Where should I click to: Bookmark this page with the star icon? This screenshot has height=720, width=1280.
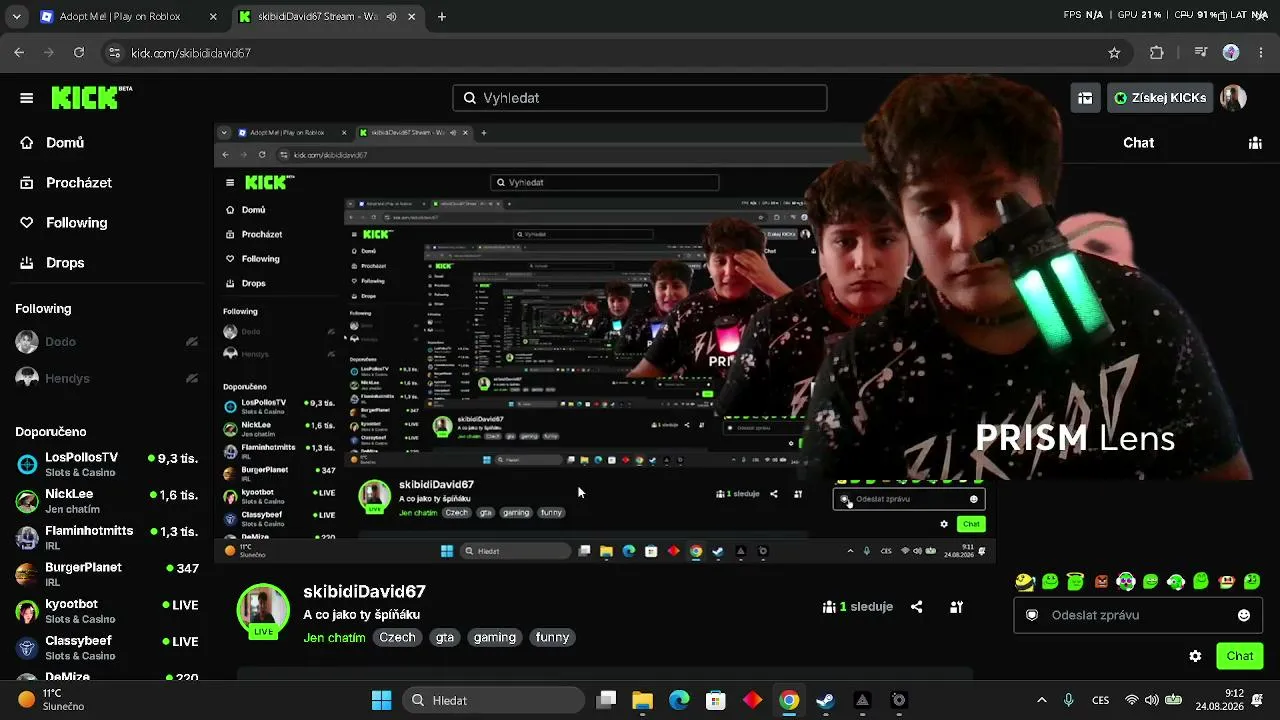click(x=1114, y=53)
